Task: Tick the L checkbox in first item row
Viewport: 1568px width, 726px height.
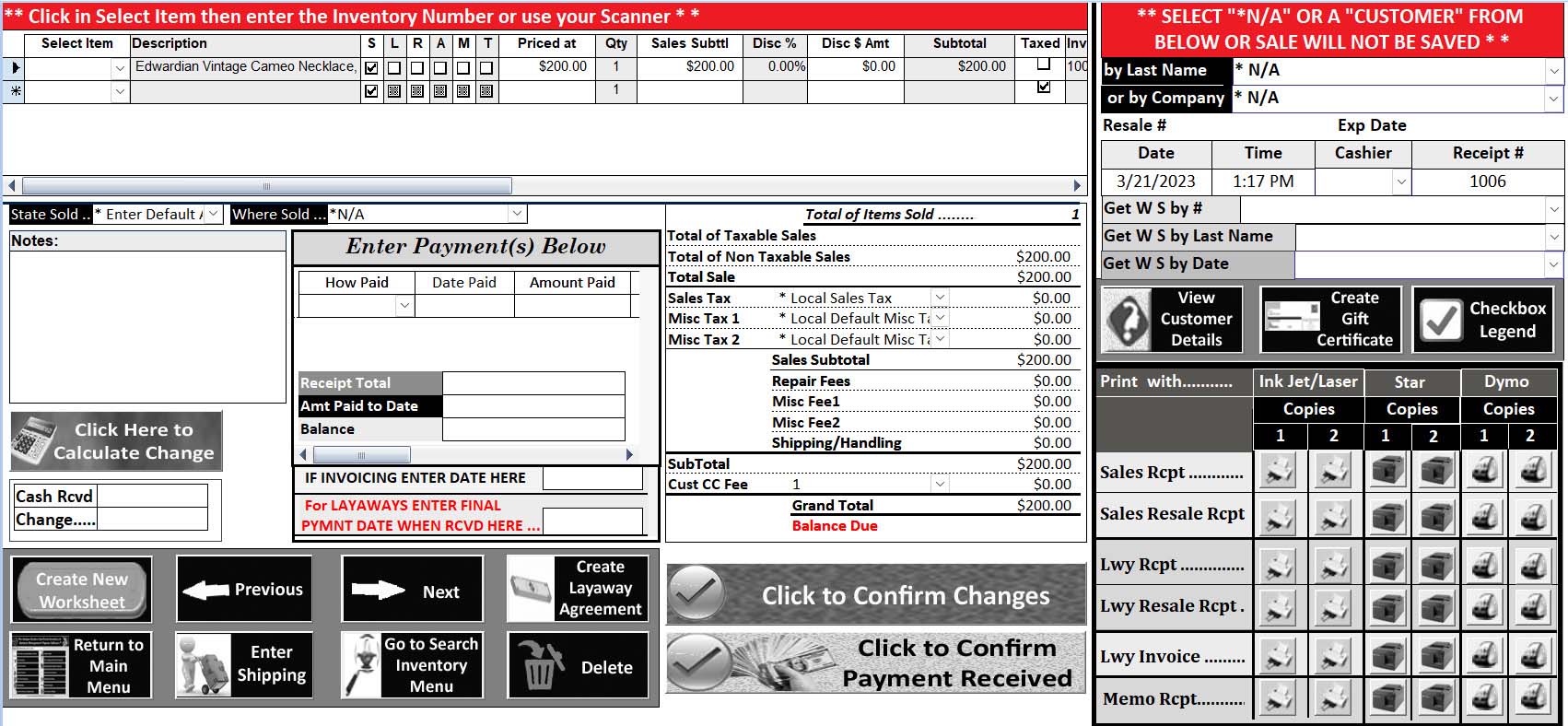Action: (394, 68)
